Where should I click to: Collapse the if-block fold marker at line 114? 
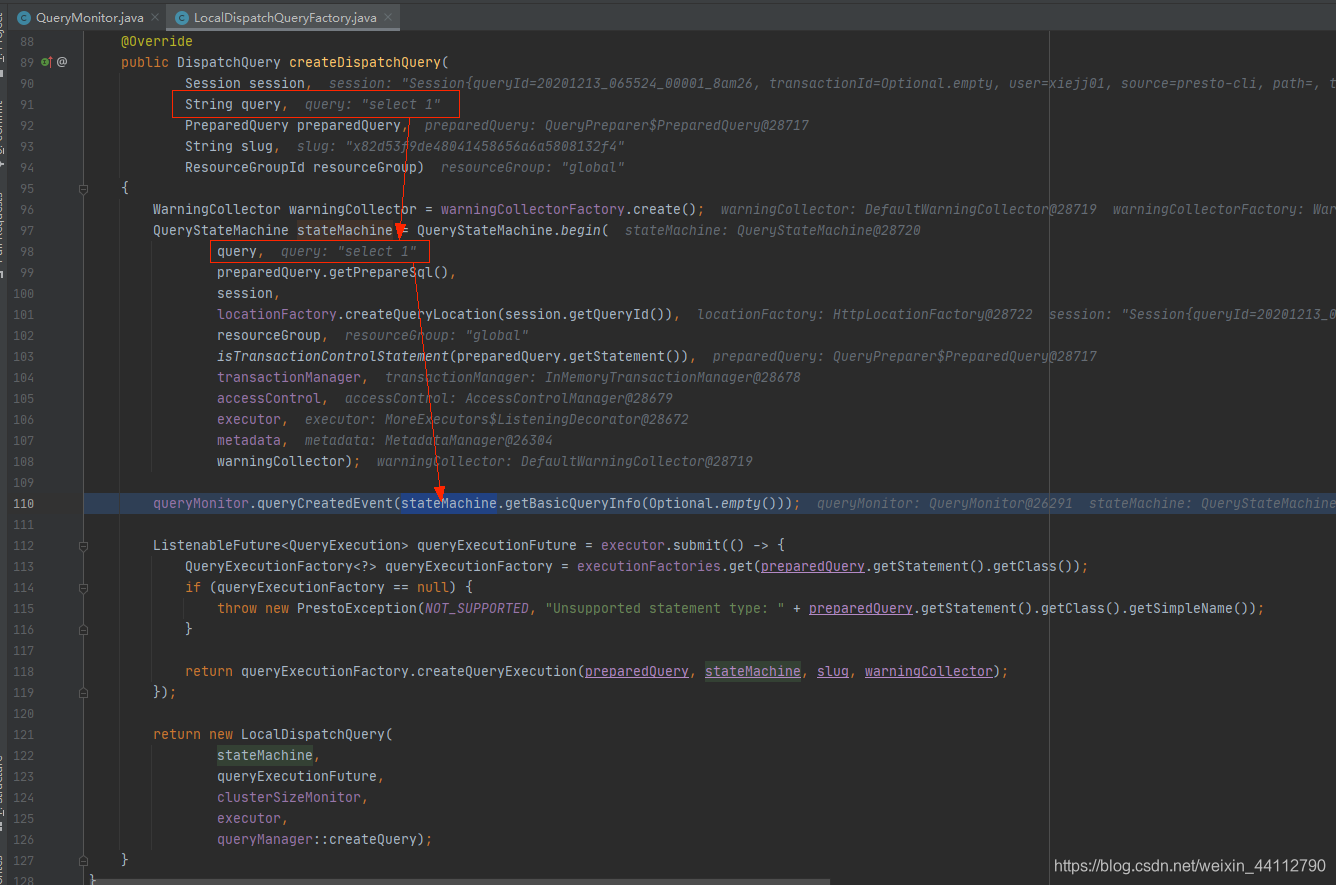coord(84,587)
